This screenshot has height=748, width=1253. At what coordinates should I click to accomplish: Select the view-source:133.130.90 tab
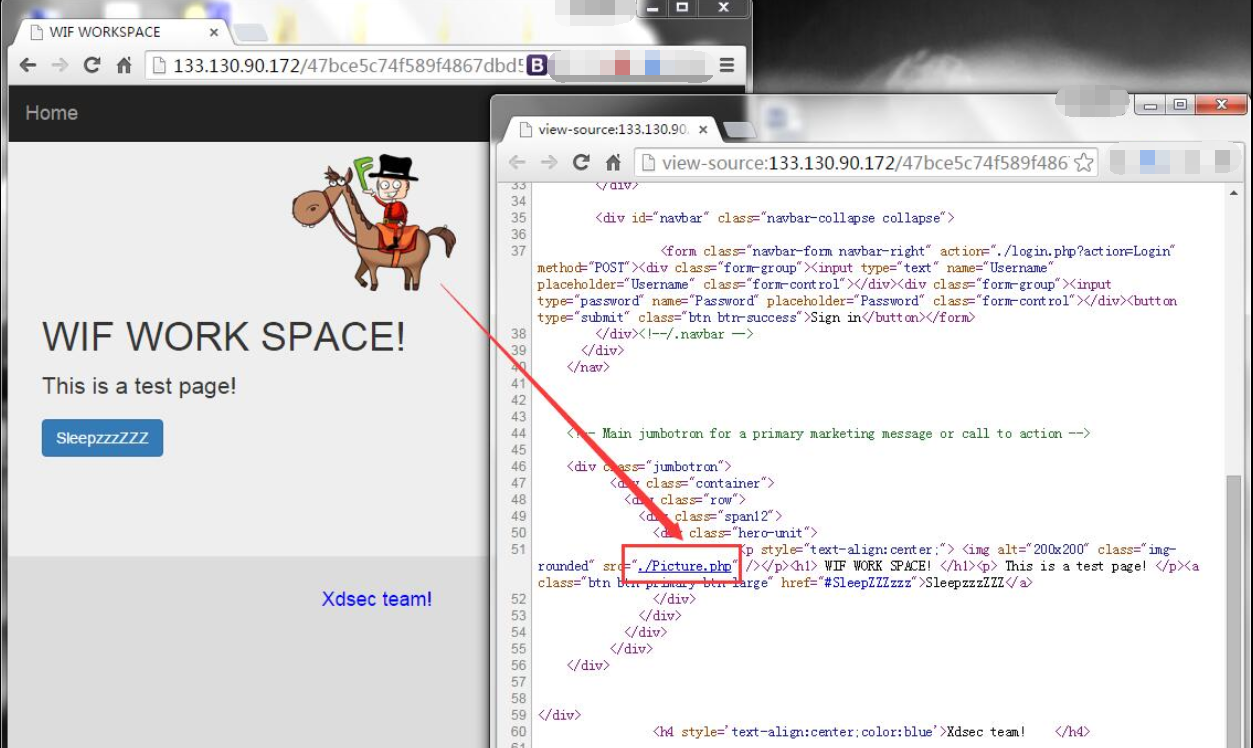click(x=610, y=129)
